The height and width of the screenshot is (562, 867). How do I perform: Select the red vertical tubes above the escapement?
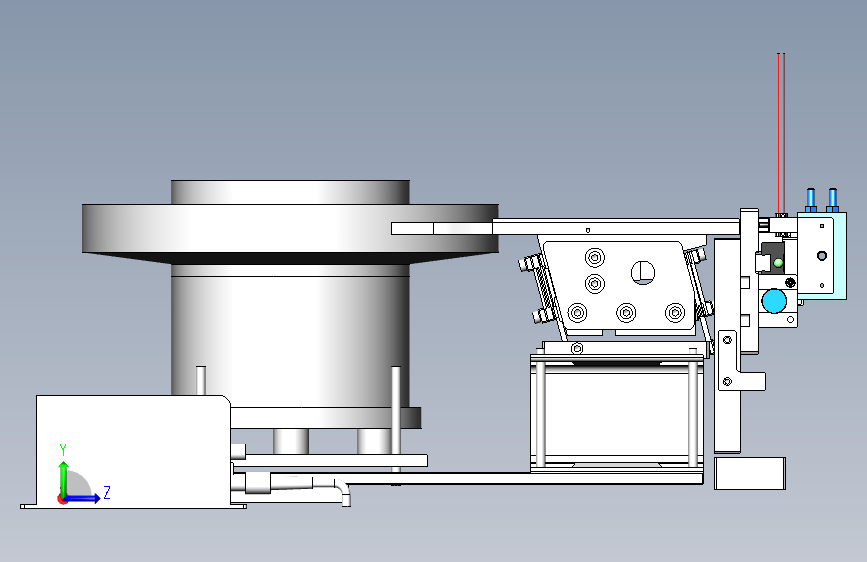781,133
